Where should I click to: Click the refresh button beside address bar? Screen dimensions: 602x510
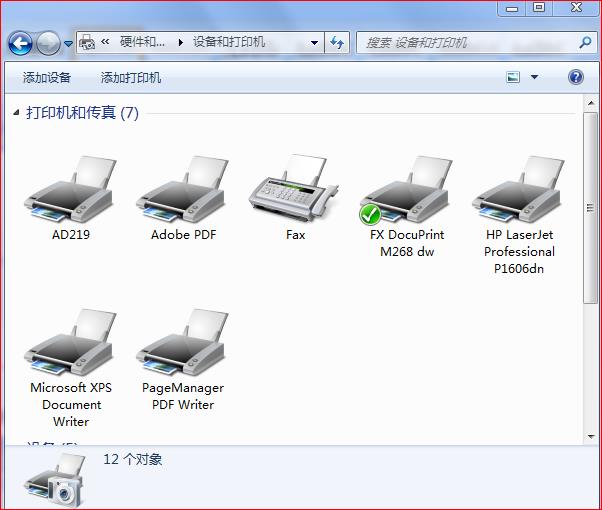pos(337,43)
